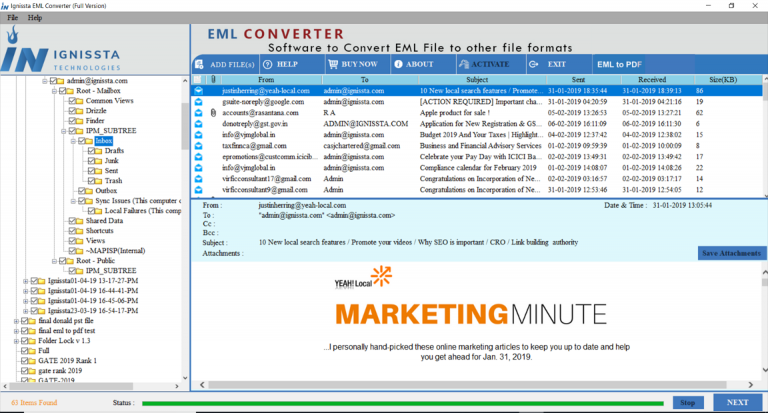
Task: Toggle the Inbox folder checkbox
Action: [x=82, y=141]
